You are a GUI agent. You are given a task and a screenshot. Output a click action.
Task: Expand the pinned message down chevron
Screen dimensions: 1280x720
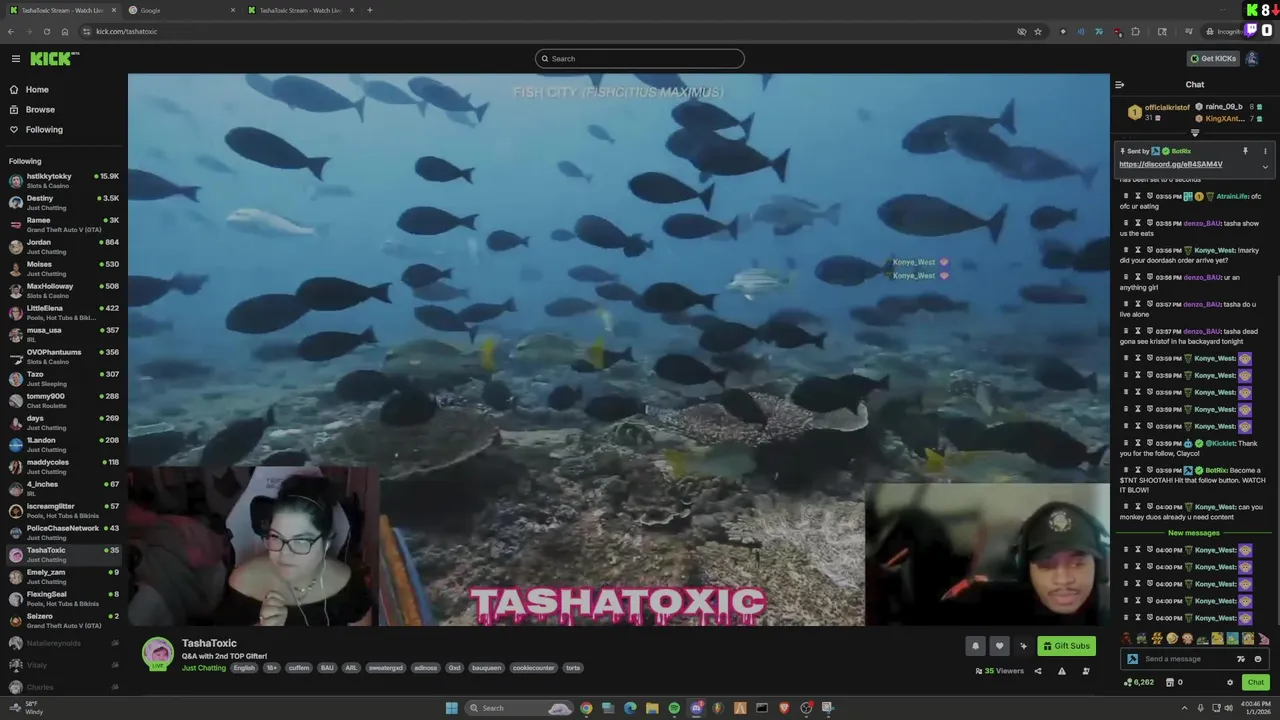pyautogui.click(x=1265, y=167)
